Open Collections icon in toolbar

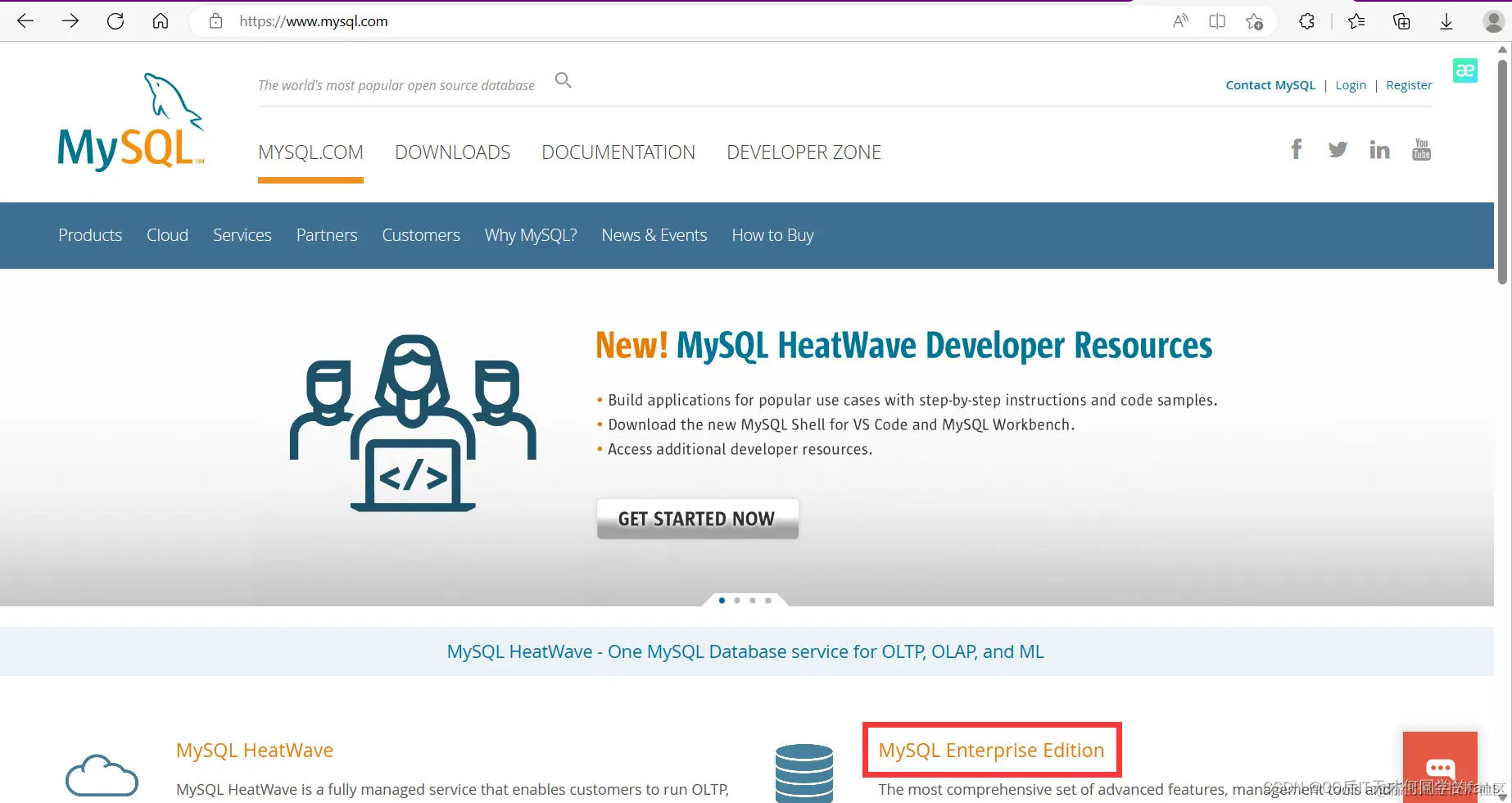[x=1401, y=21]
